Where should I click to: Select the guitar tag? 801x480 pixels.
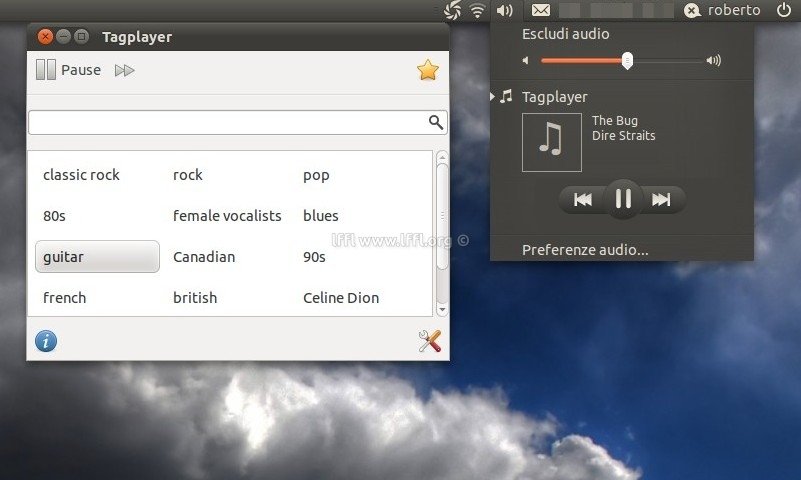97,257
